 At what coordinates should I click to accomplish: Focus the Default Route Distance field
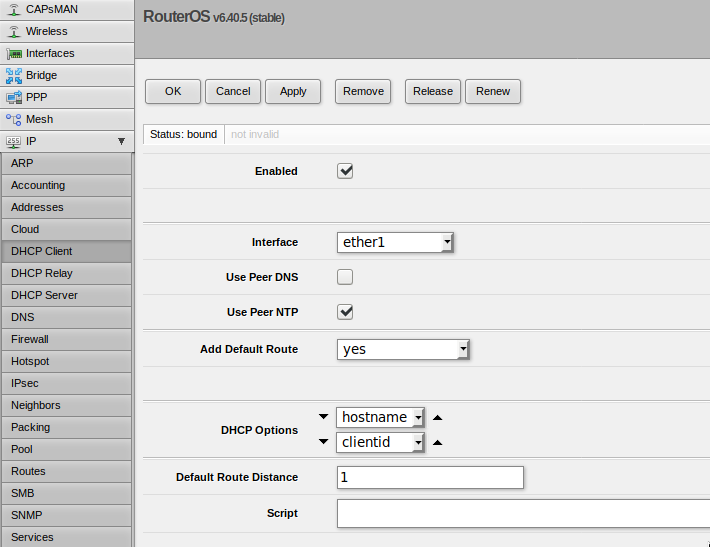pos(430,478)
